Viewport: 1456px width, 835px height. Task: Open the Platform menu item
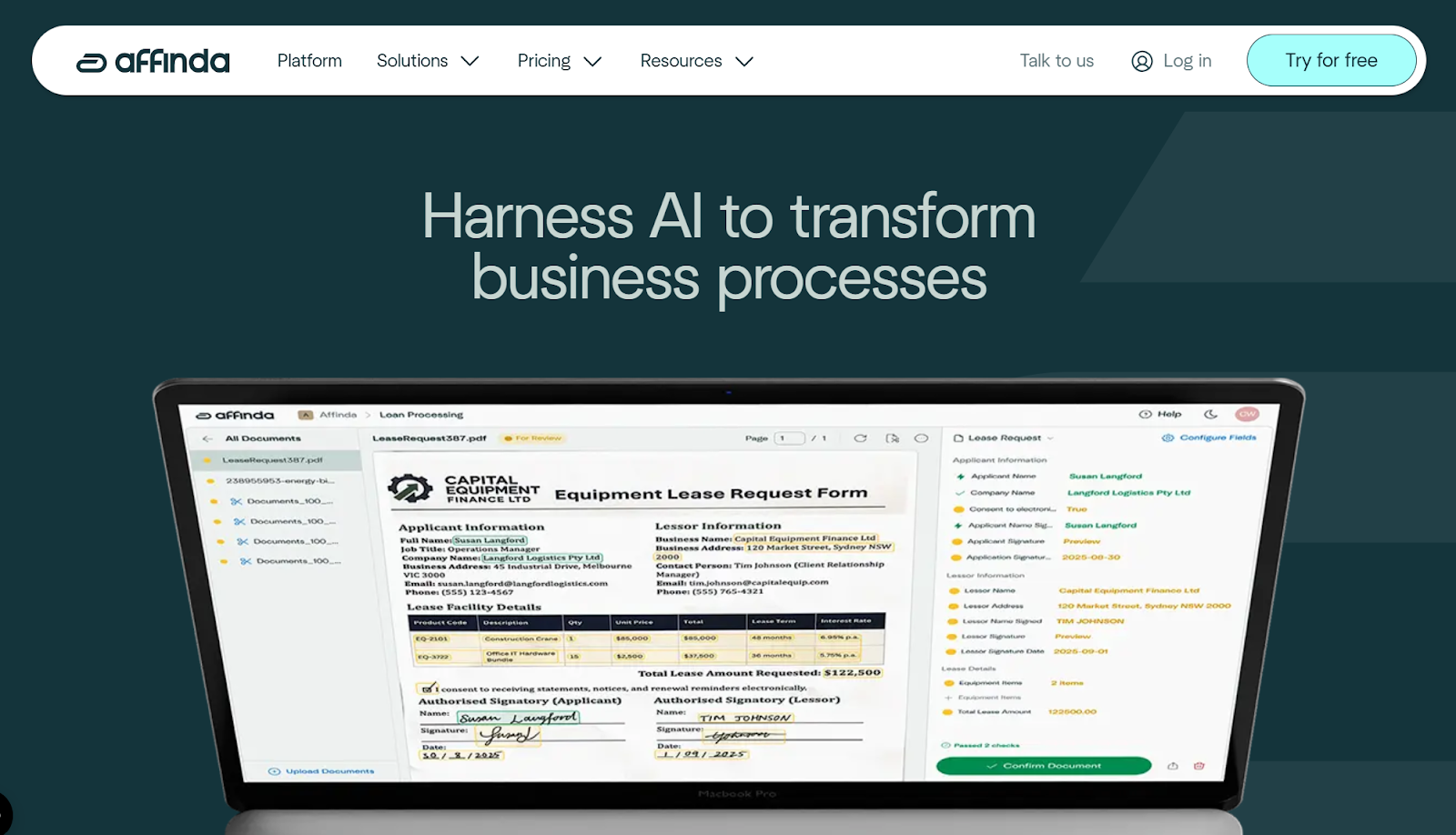point(309,61)
